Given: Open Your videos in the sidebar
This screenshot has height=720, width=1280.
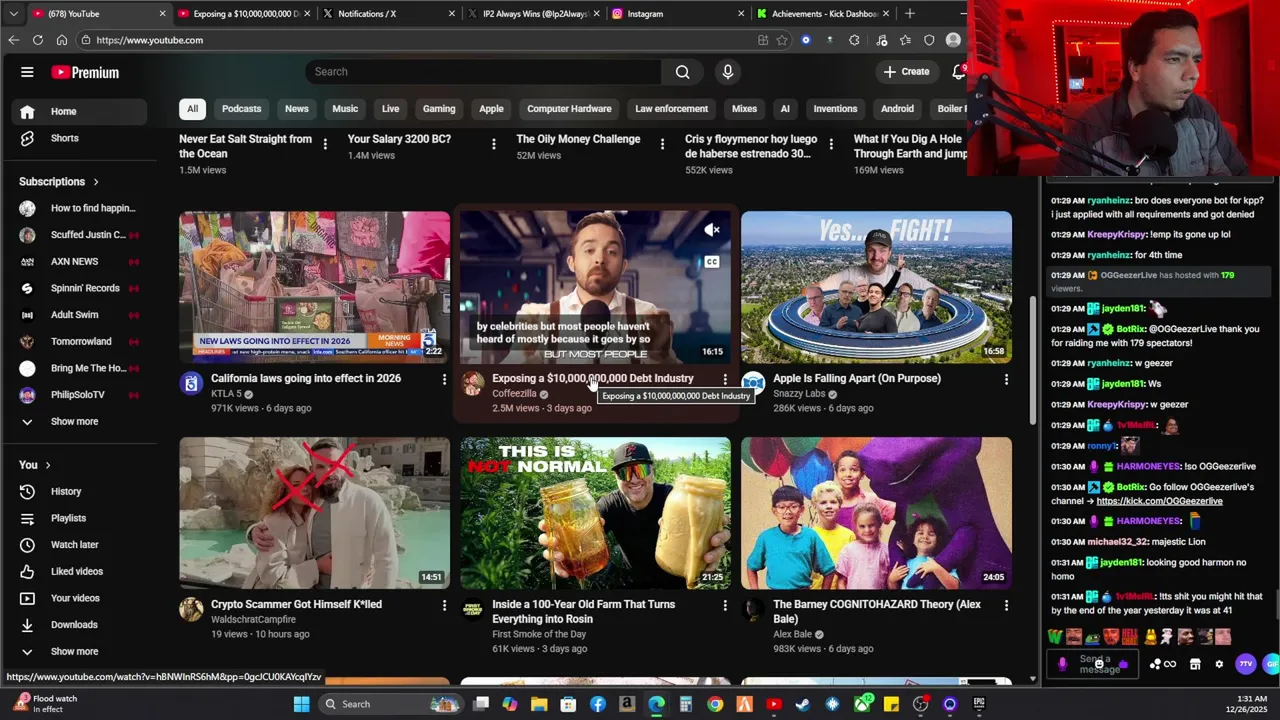Looking at the screenshot, I should pyautogui.click(x=80, y=598).
